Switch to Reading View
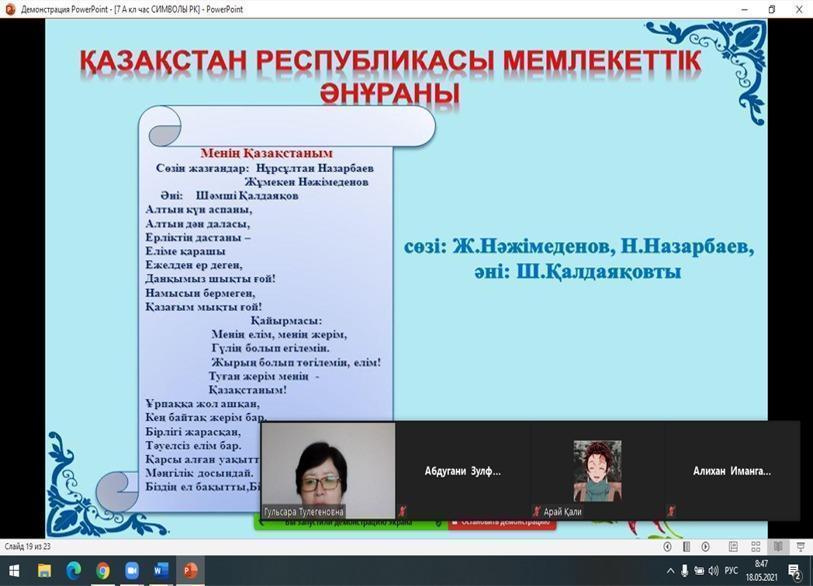Screen dimensions: 813x586 (779, 547)
